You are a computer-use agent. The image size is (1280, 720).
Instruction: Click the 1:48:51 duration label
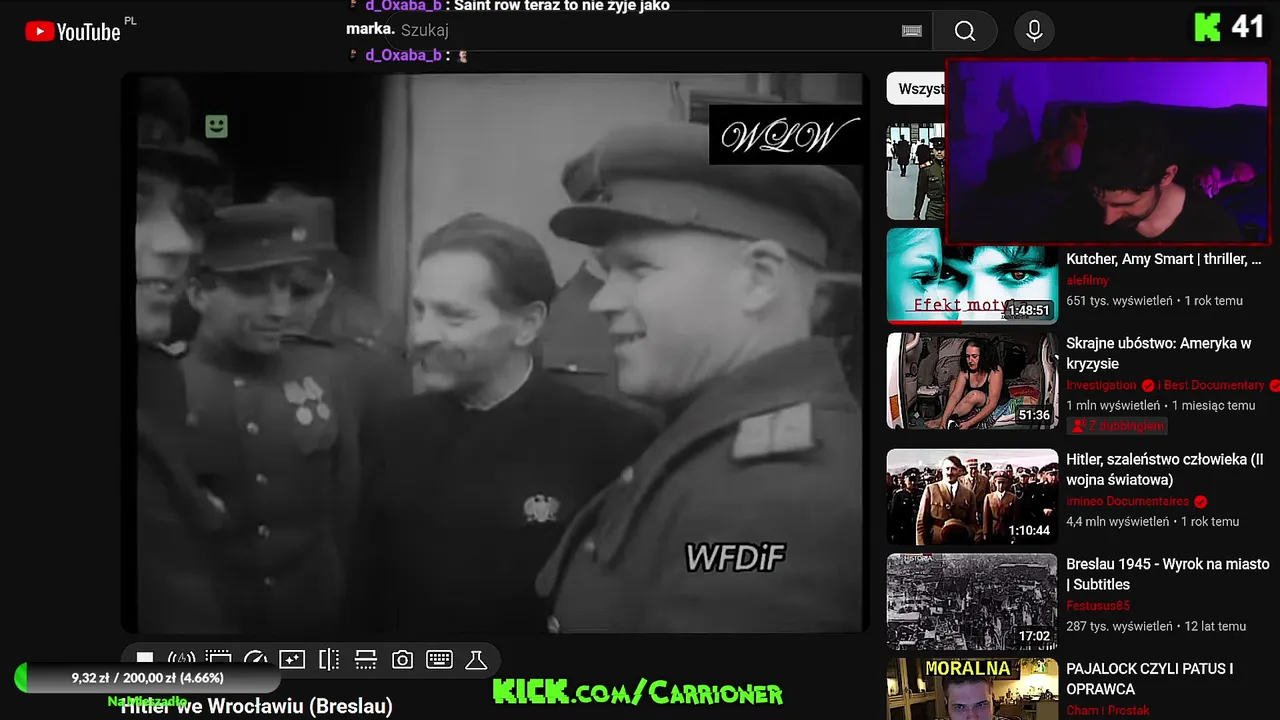[x=1029, y=311]
